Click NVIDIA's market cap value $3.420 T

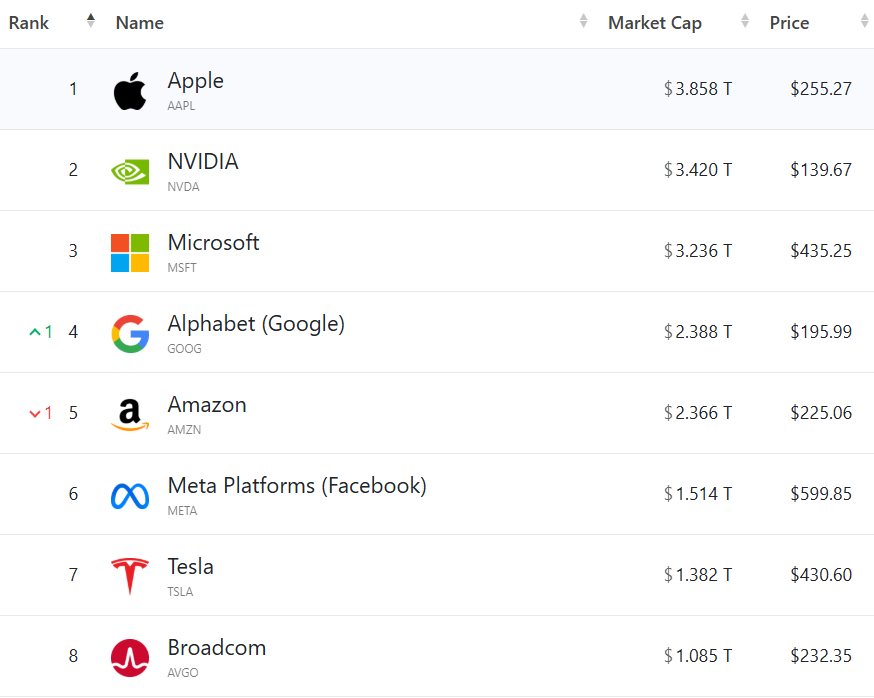point(698,170)
